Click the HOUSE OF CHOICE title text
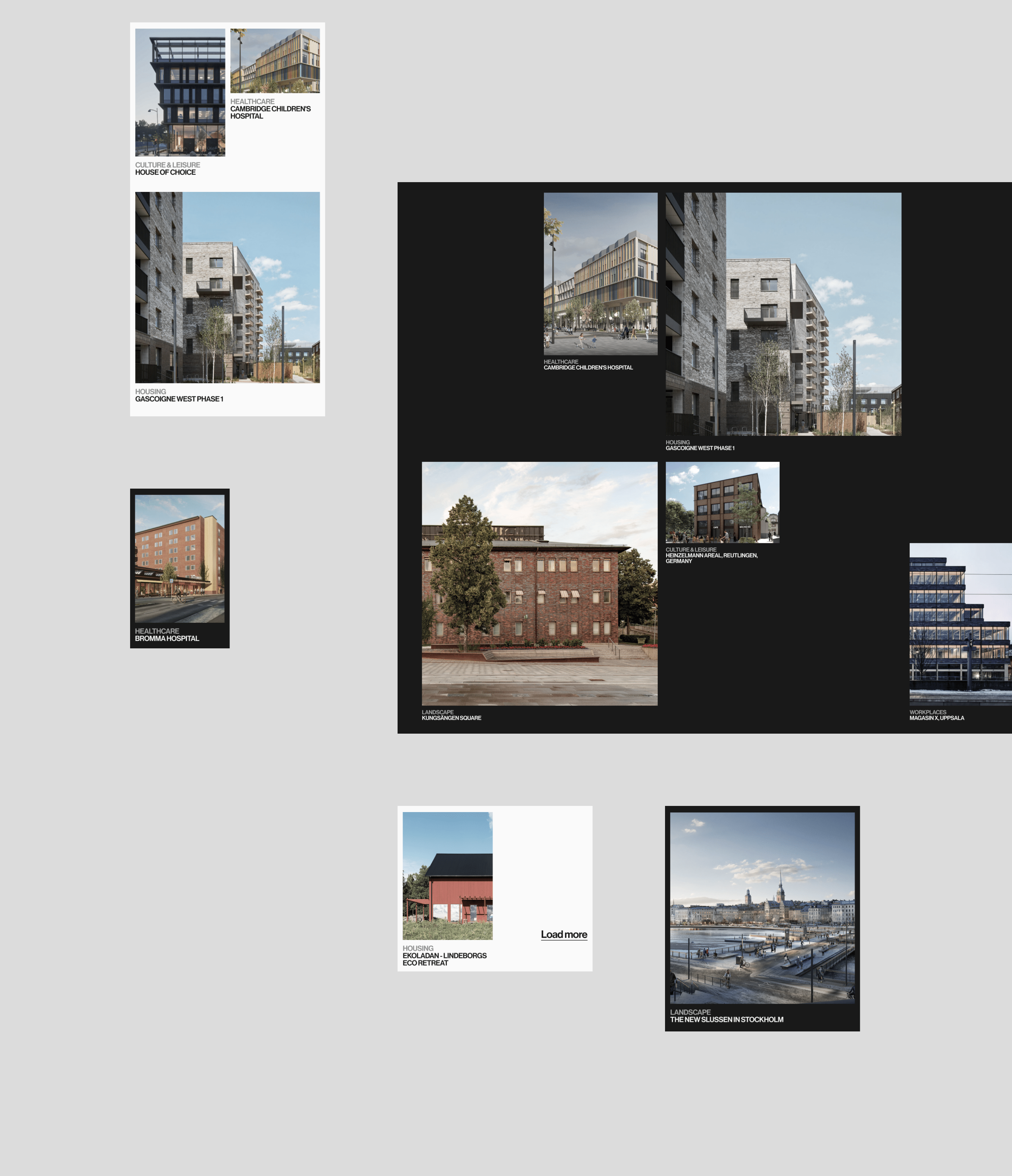The image size is (1012, 1176). tap(165, 172)
